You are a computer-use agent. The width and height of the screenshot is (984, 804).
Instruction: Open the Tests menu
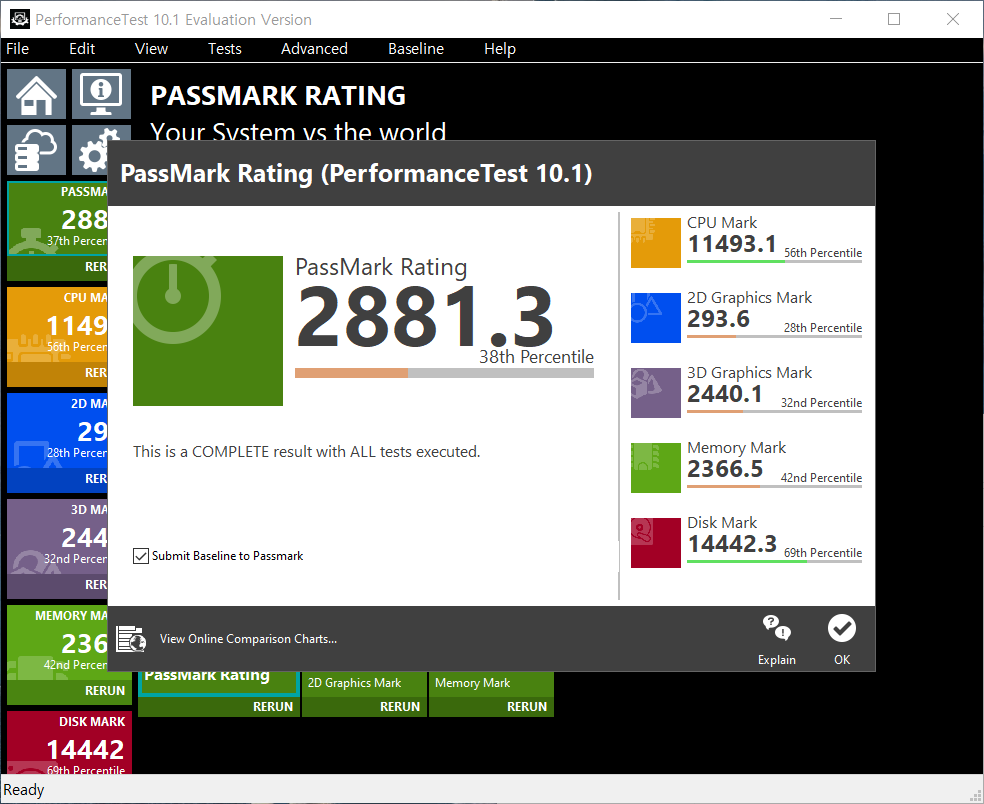(225, 49)
